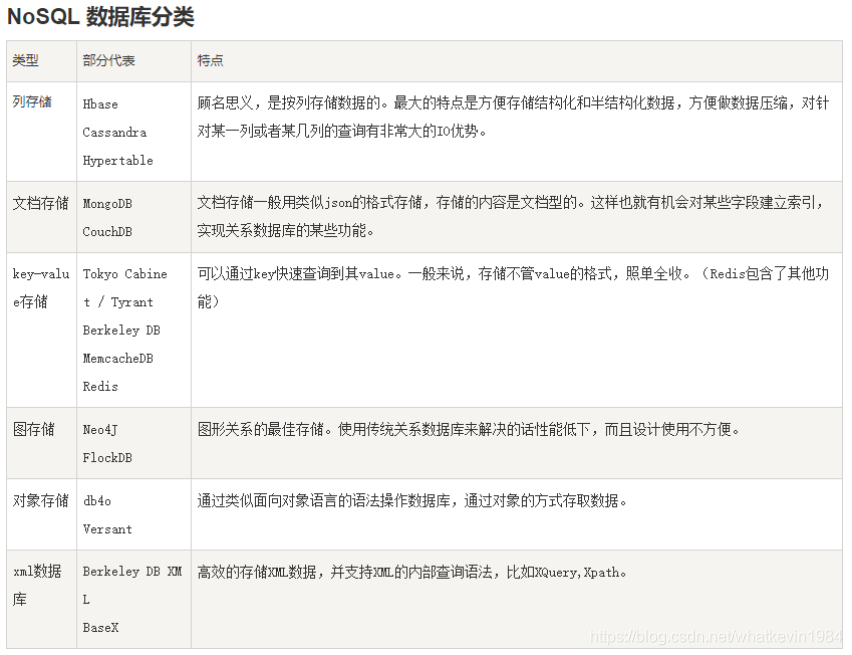Click the description starting '文档存储一般用类似json'
Image resolution: width=852 pixels, height=655 pixels.
(511, 216)
